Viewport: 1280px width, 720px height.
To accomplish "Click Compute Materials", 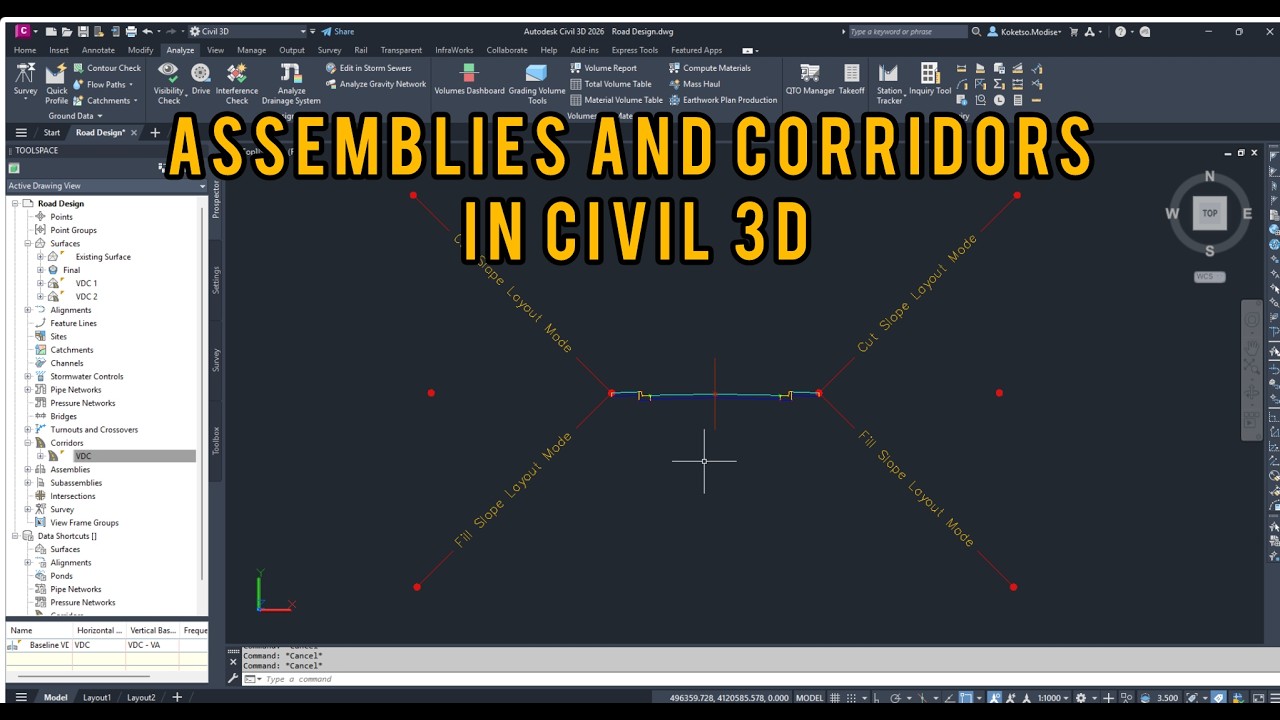I will coord(710,68).
